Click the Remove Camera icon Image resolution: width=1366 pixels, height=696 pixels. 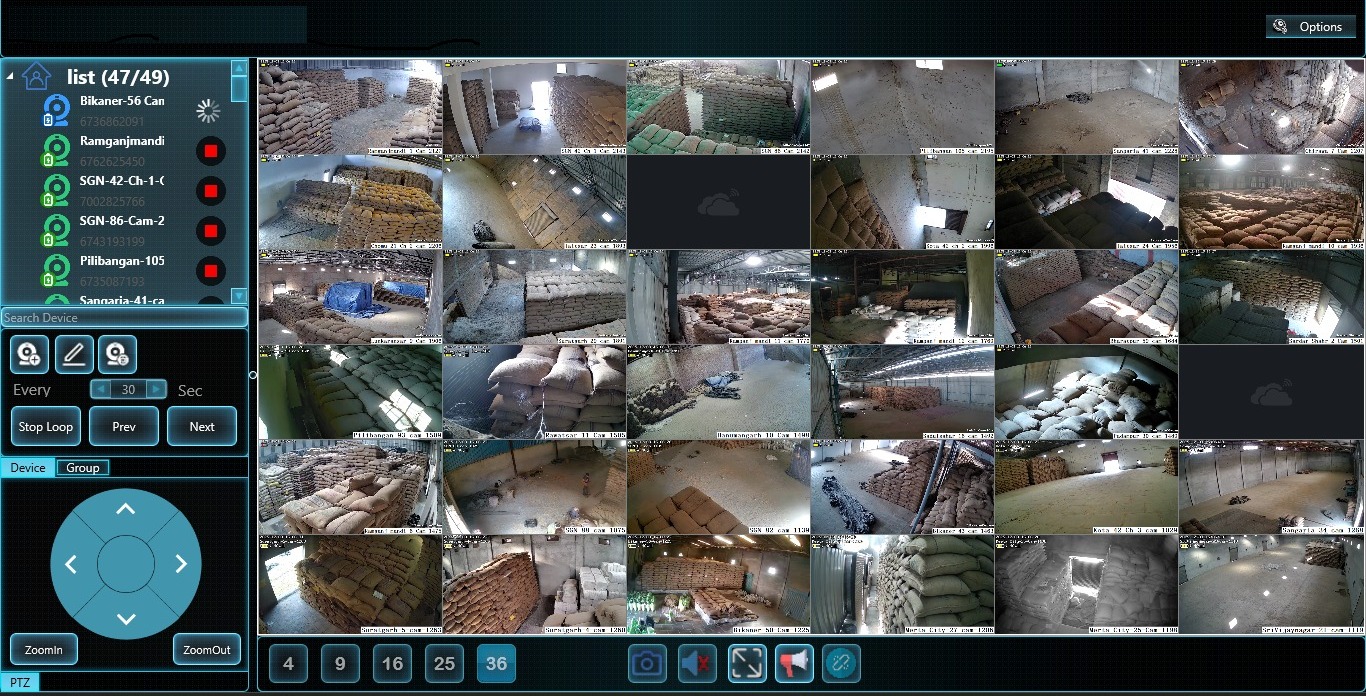click(x=119, y=354)
